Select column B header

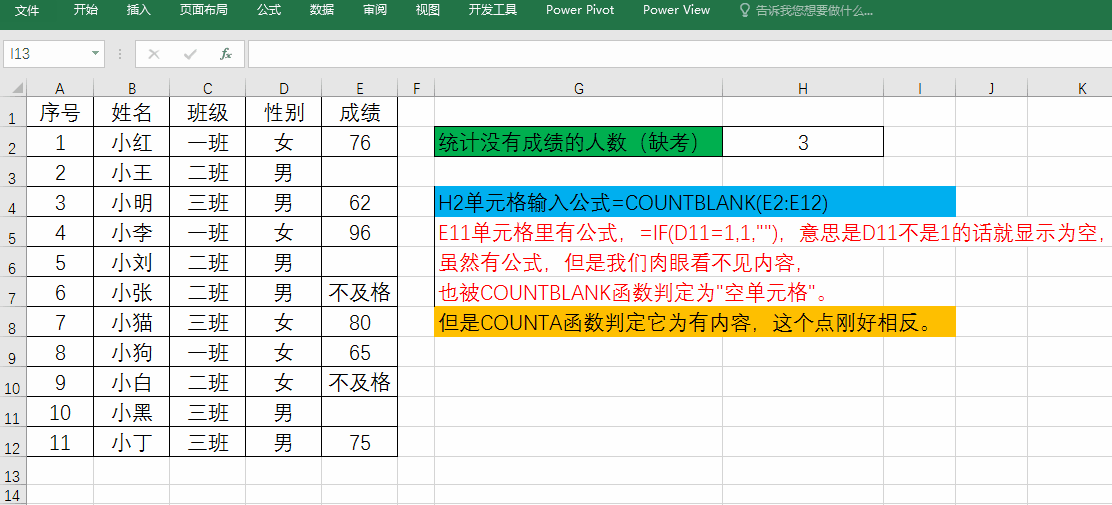tap(132, 89)
